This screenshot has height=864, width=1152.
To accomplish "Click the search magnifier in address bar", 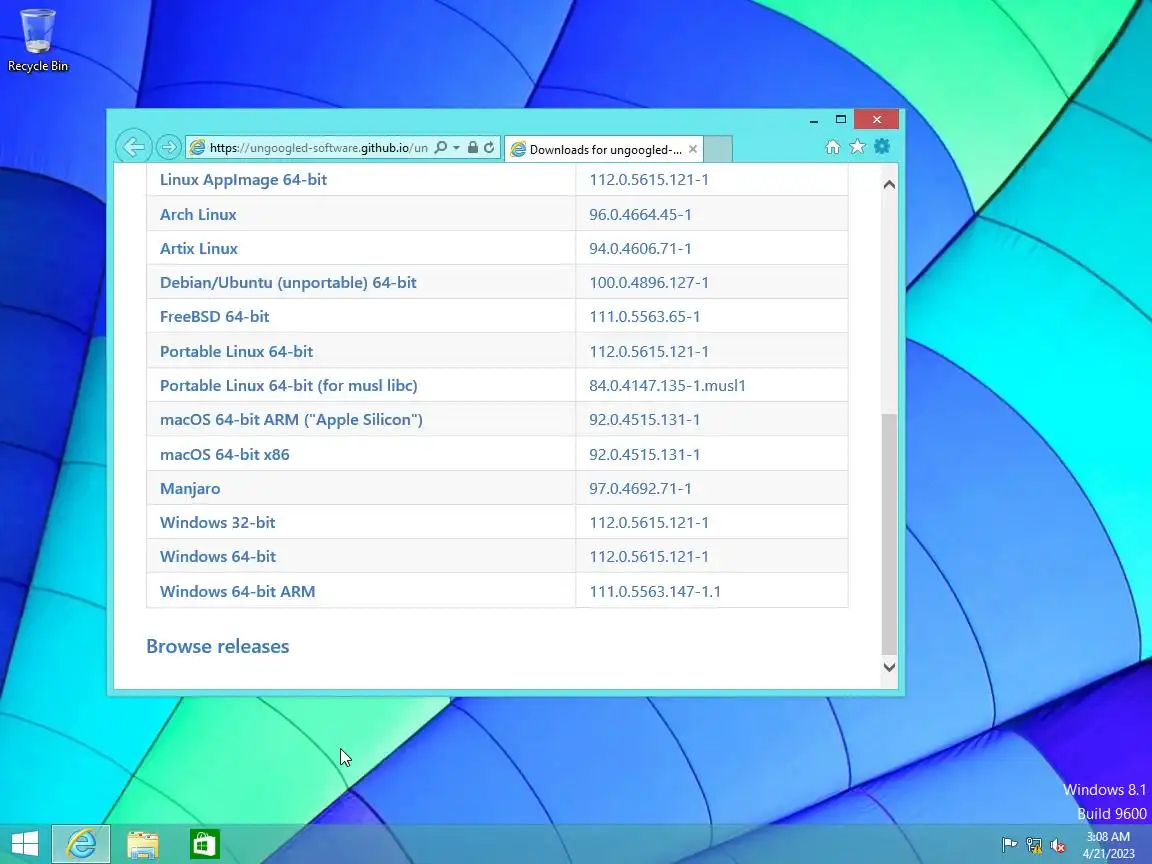I will pos(441,148).
